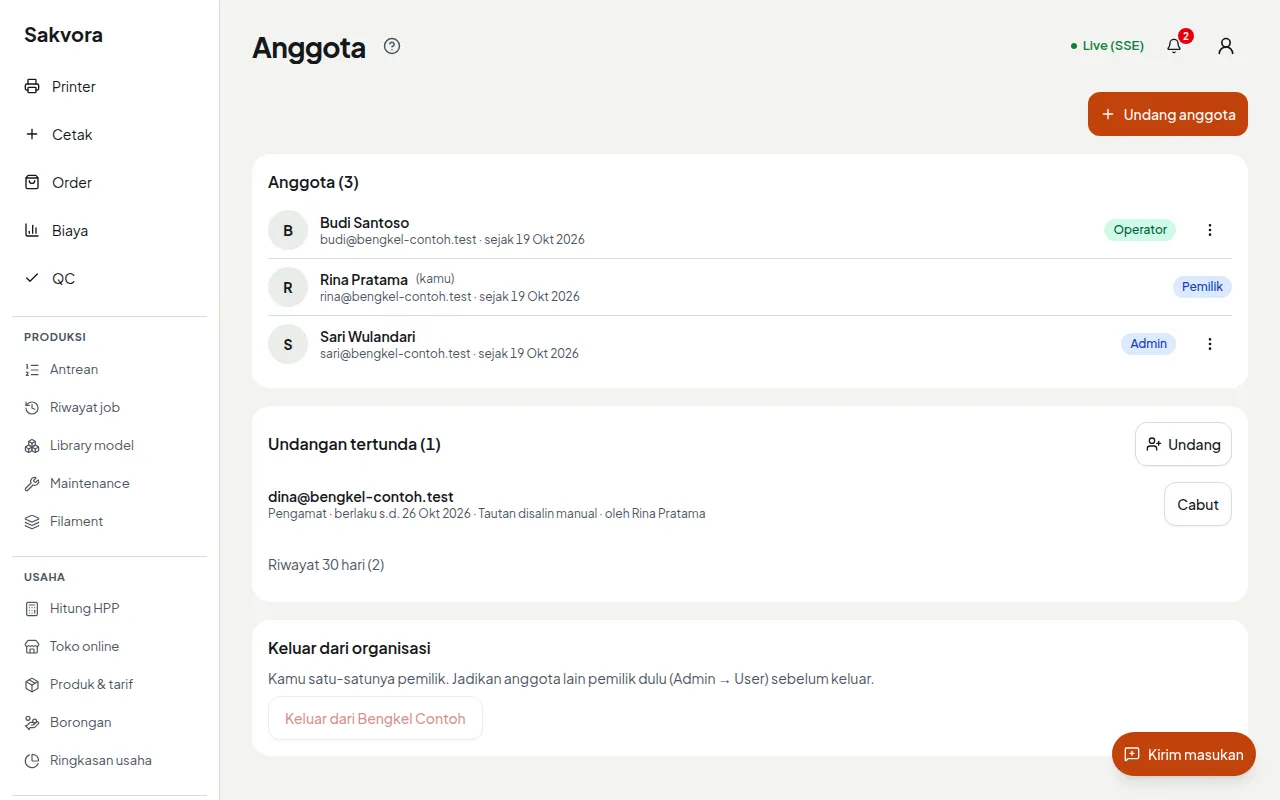Click the Borongan icon in sidebar

click(x=32, y=723)
